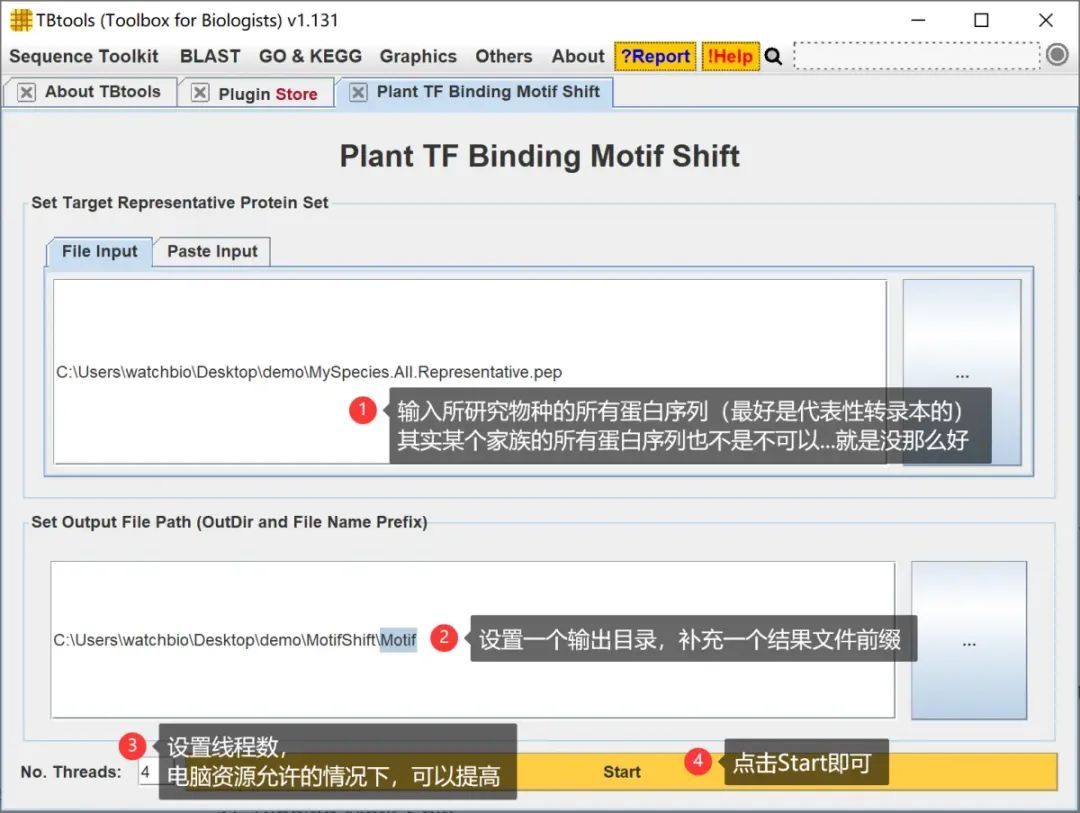The image size is (1080, 813).
Task: Click the 'No. Threads:' label
Action: coord(71,772)
